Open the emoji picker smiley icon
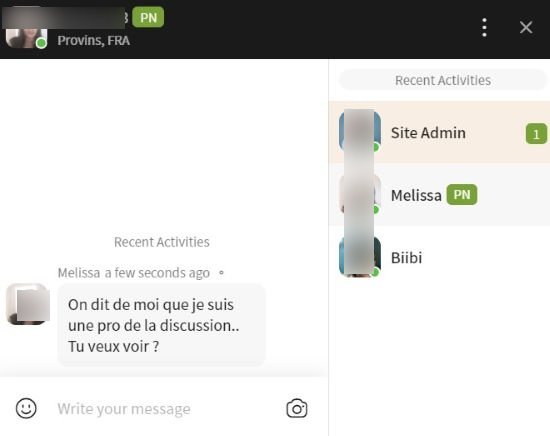Viewport: 550px width, 436px height. pos(26,408)
